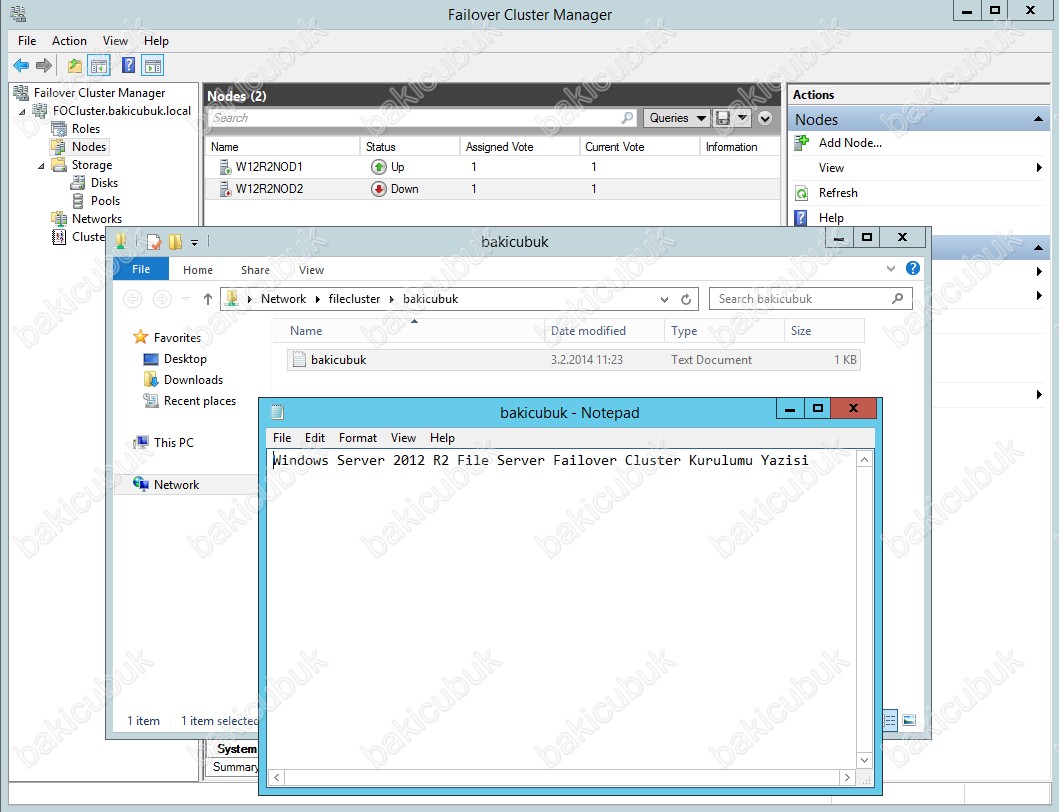
Task: Click the Explorer up-directory arrow
Action: (207, 299)
